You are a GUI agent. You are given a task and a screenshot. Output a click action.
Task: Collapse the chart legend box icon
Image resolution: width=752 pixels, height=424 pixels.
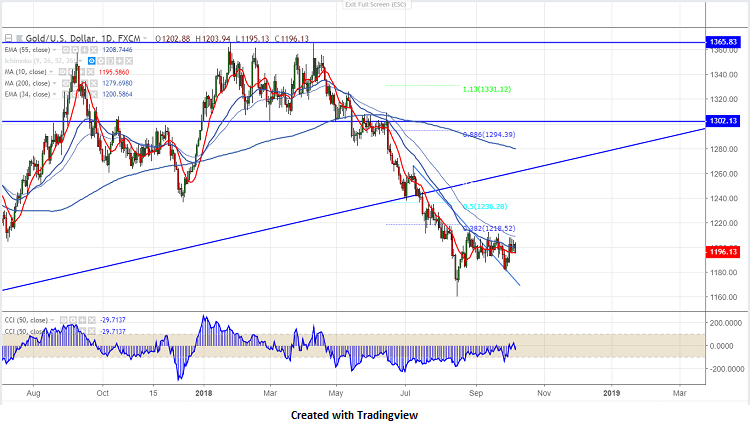coord(9,38)
